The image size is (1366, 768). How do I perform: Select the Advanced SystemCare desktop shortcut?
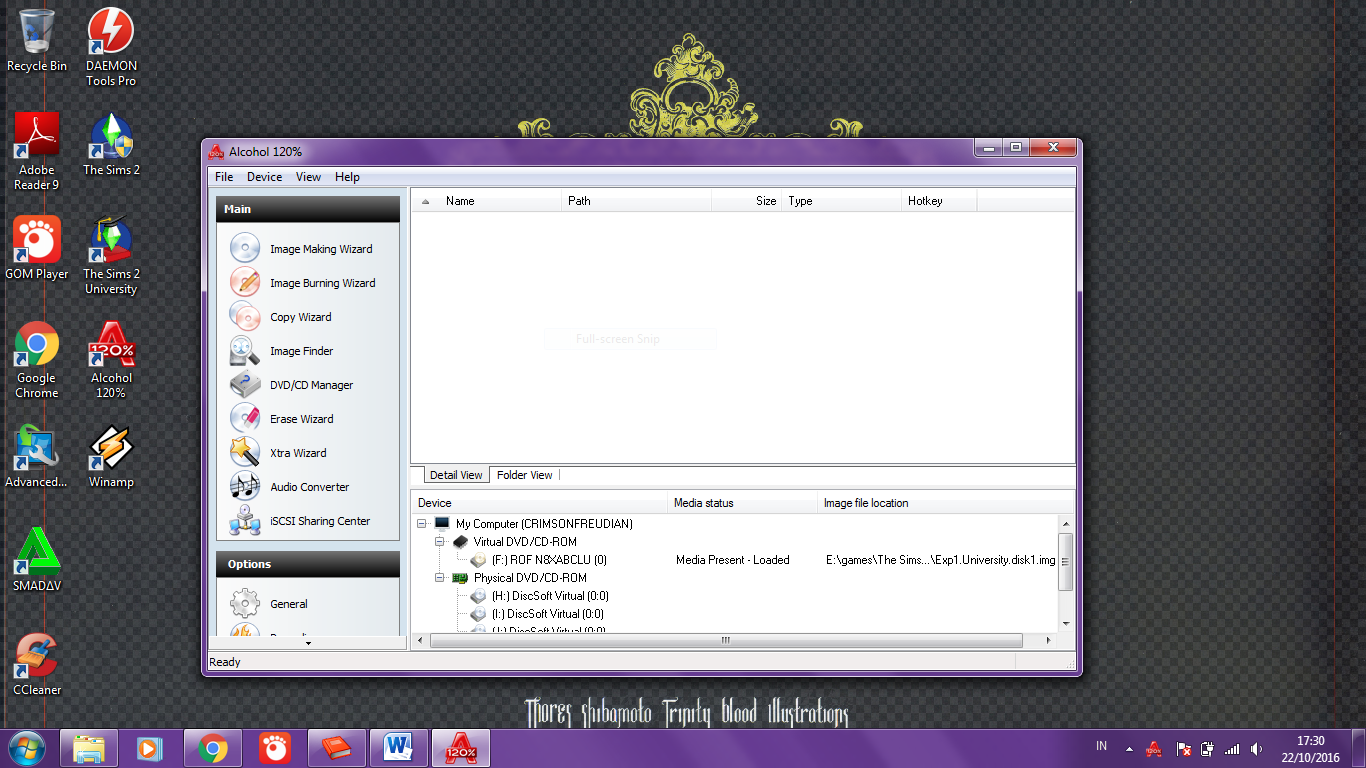pyautogui.click(x=37, y=457)
